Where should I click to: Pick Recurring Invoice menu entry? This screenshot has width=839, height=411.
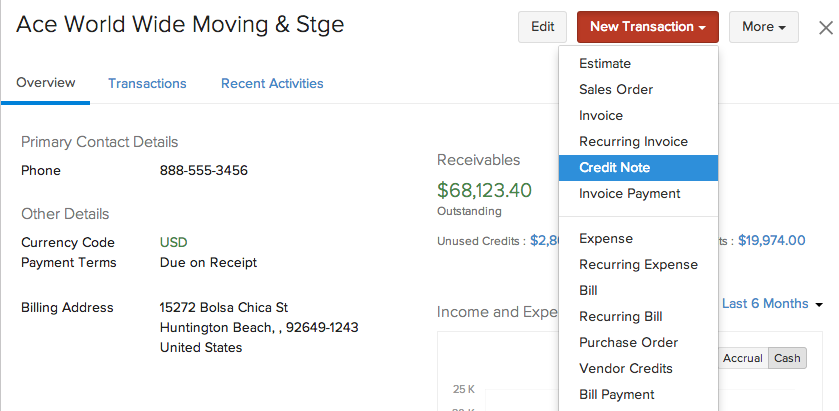633,142
